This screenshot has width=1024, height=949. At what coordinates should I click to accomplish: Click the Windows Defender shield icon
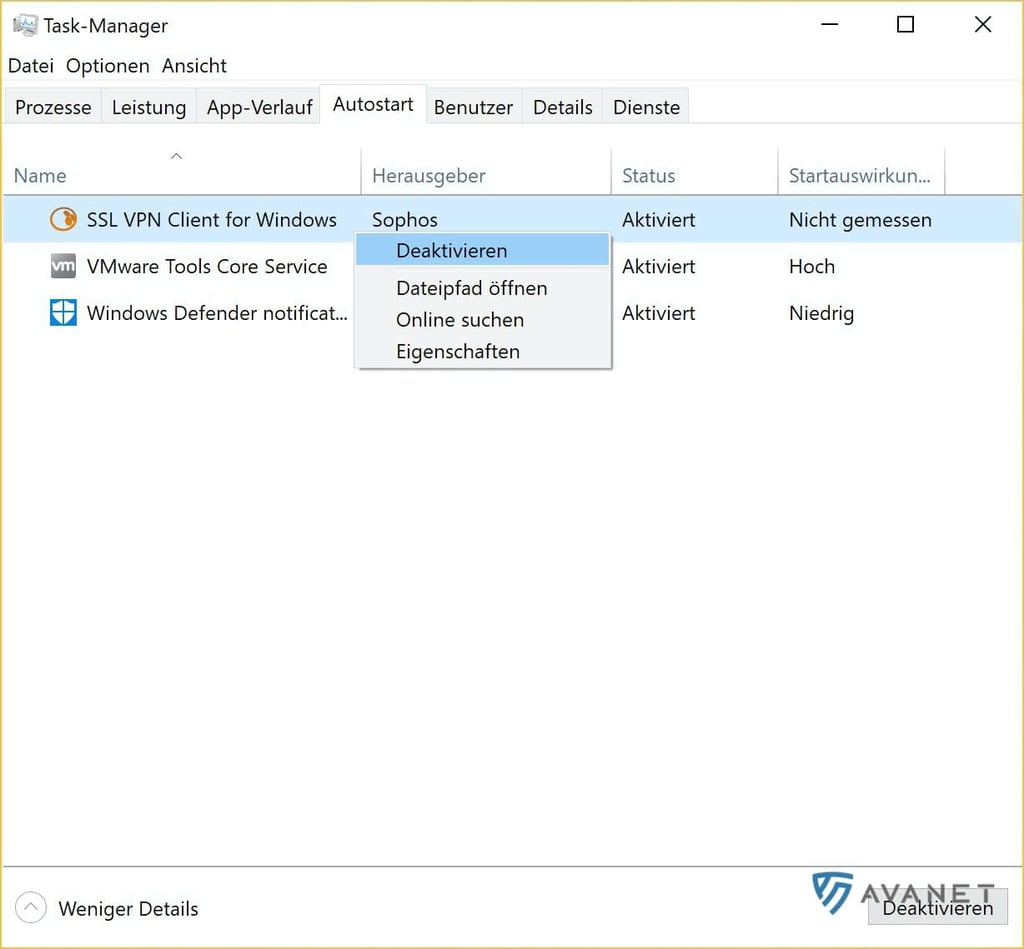(63, 312)
